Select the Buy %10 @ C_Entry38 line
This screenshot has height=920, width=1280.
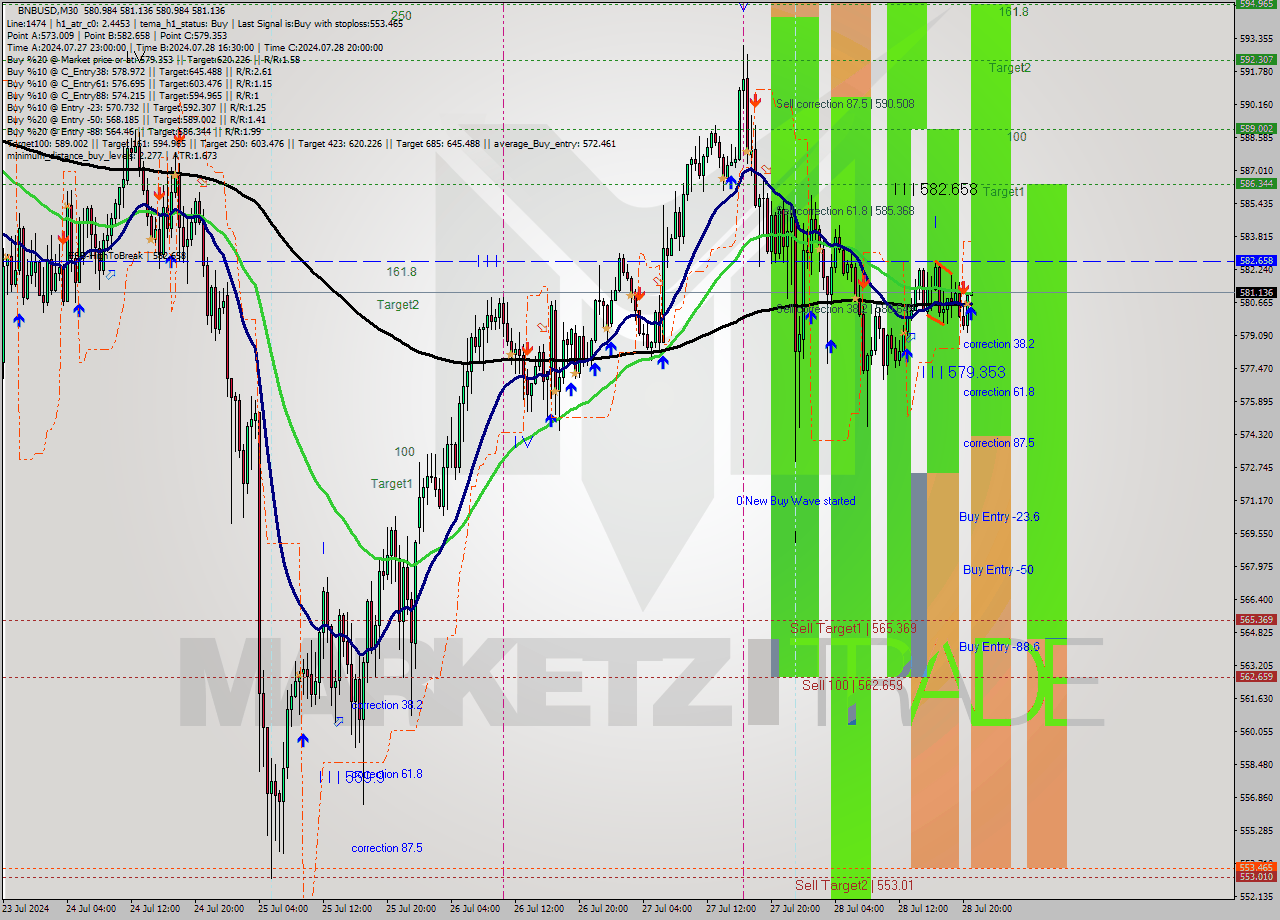click(139, 71)
